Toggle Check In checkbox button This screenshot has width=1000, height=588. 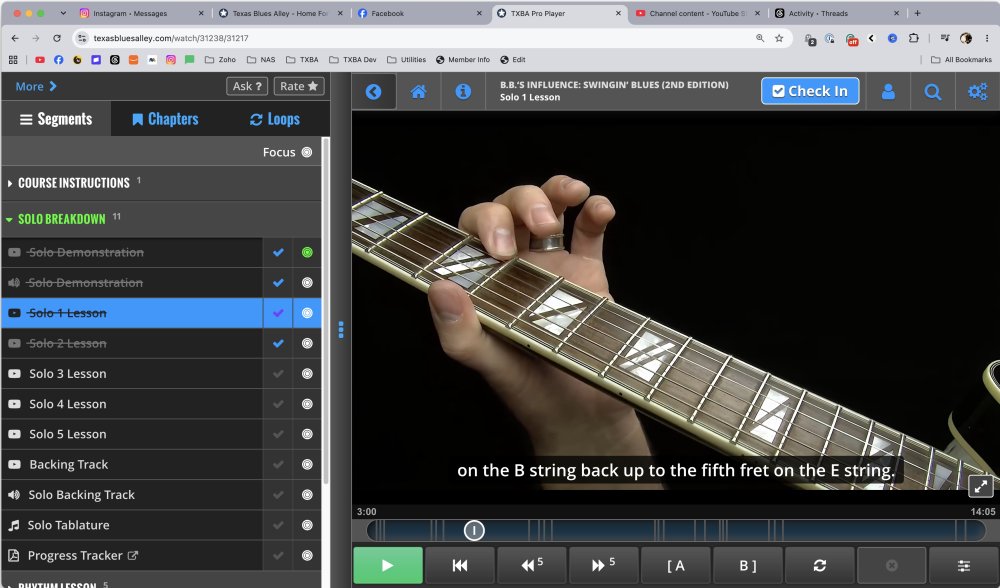click(x=809, y=91)
